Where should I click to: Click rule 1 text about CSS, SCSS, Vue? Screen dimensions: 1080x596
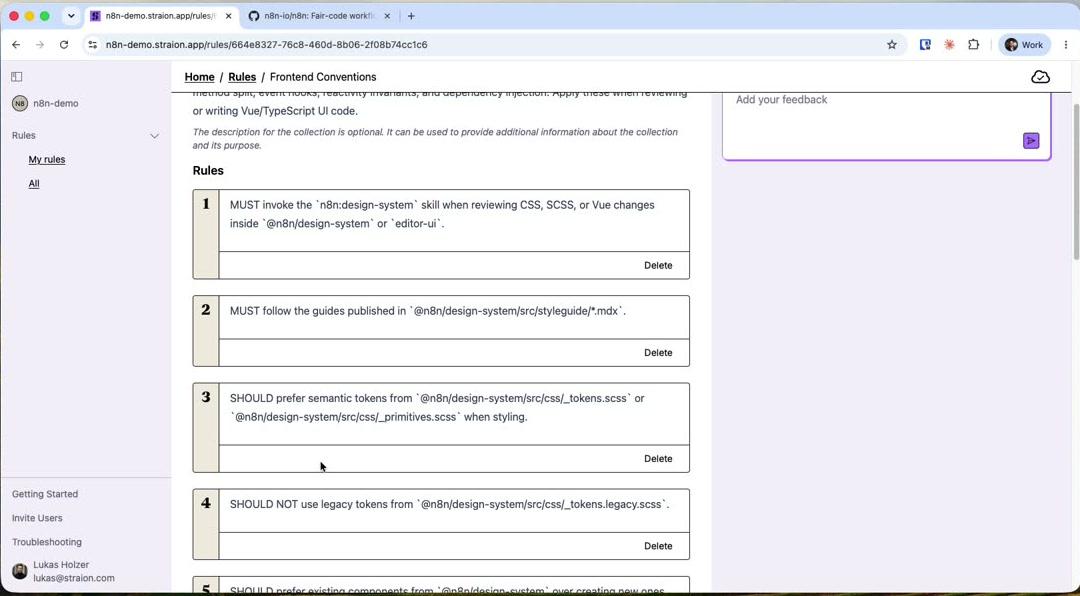(x=442, y=214)
